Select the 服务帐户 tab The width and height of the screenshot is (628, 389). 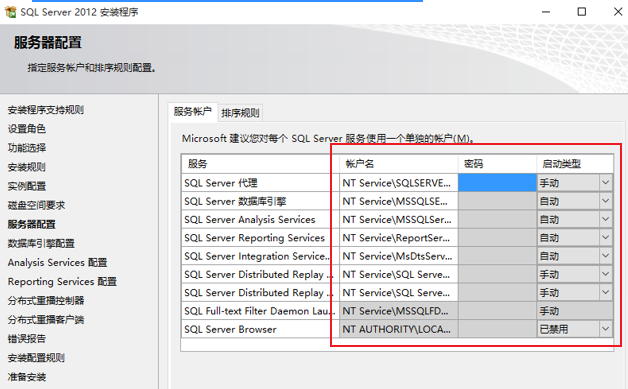click(193, 111)
